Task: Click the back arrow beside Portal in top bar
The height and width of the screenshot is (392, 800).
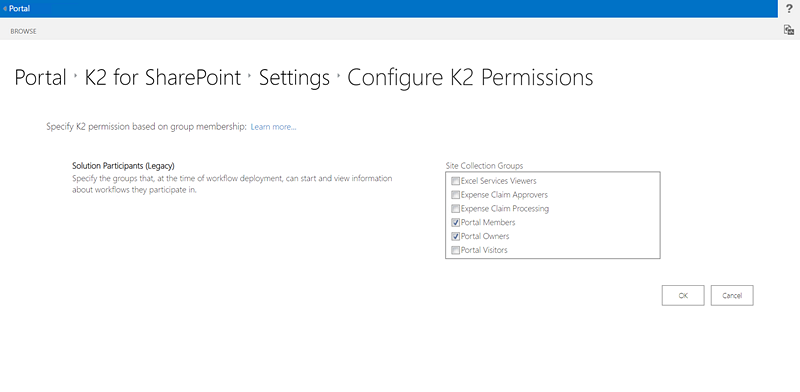Action: click(x=5, y=9)
